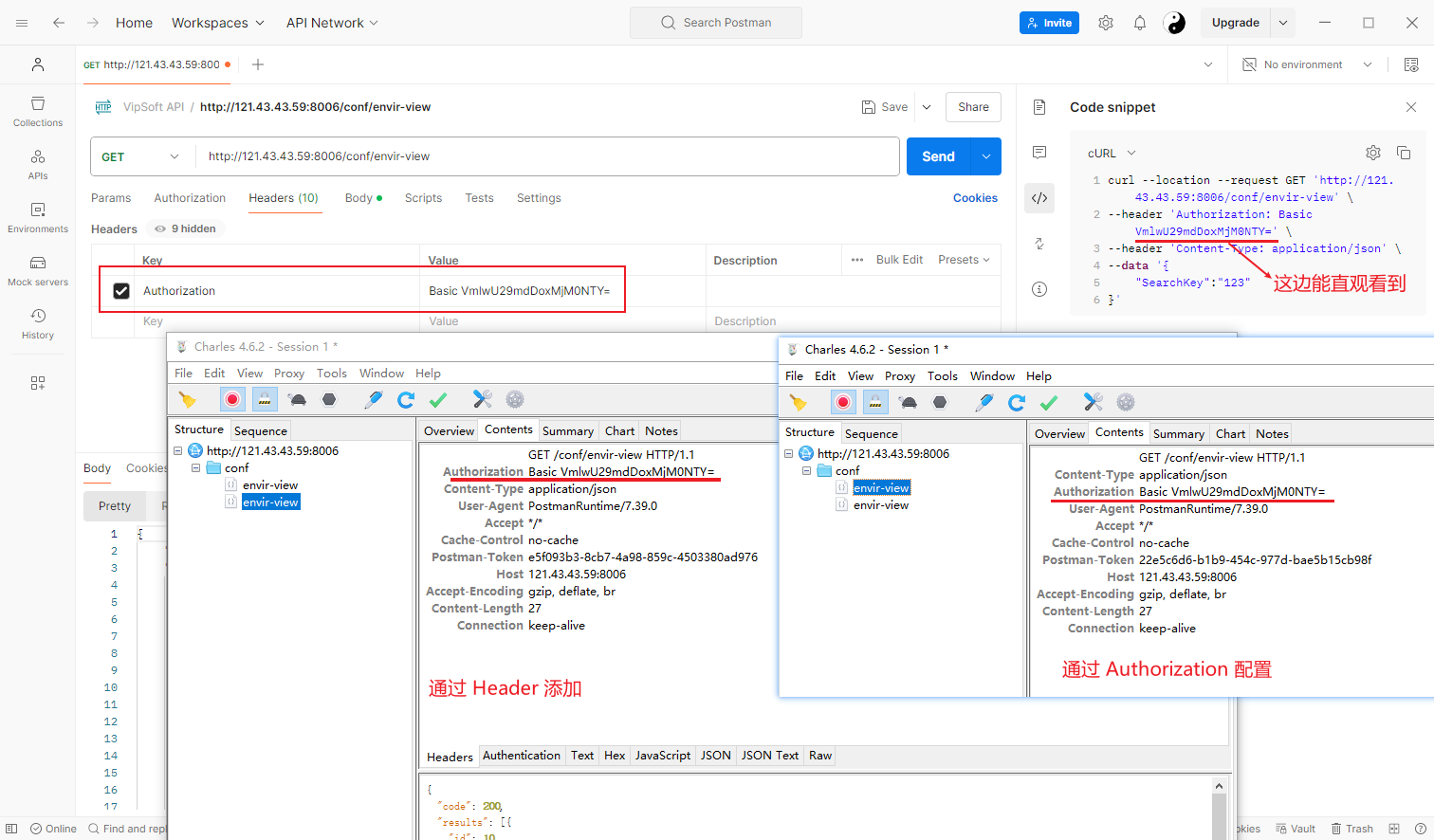Add a new request tab with plus
This screenshot has height=840, width=1434.
258,64
